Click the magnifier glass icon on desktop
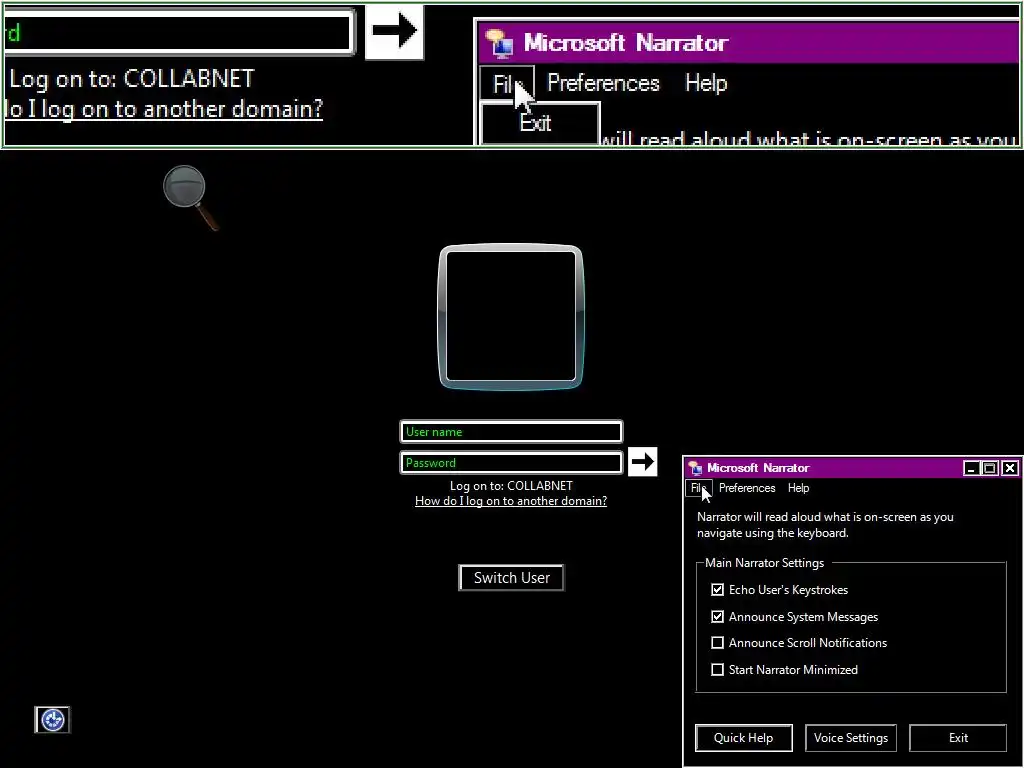 tap(189, 197)
